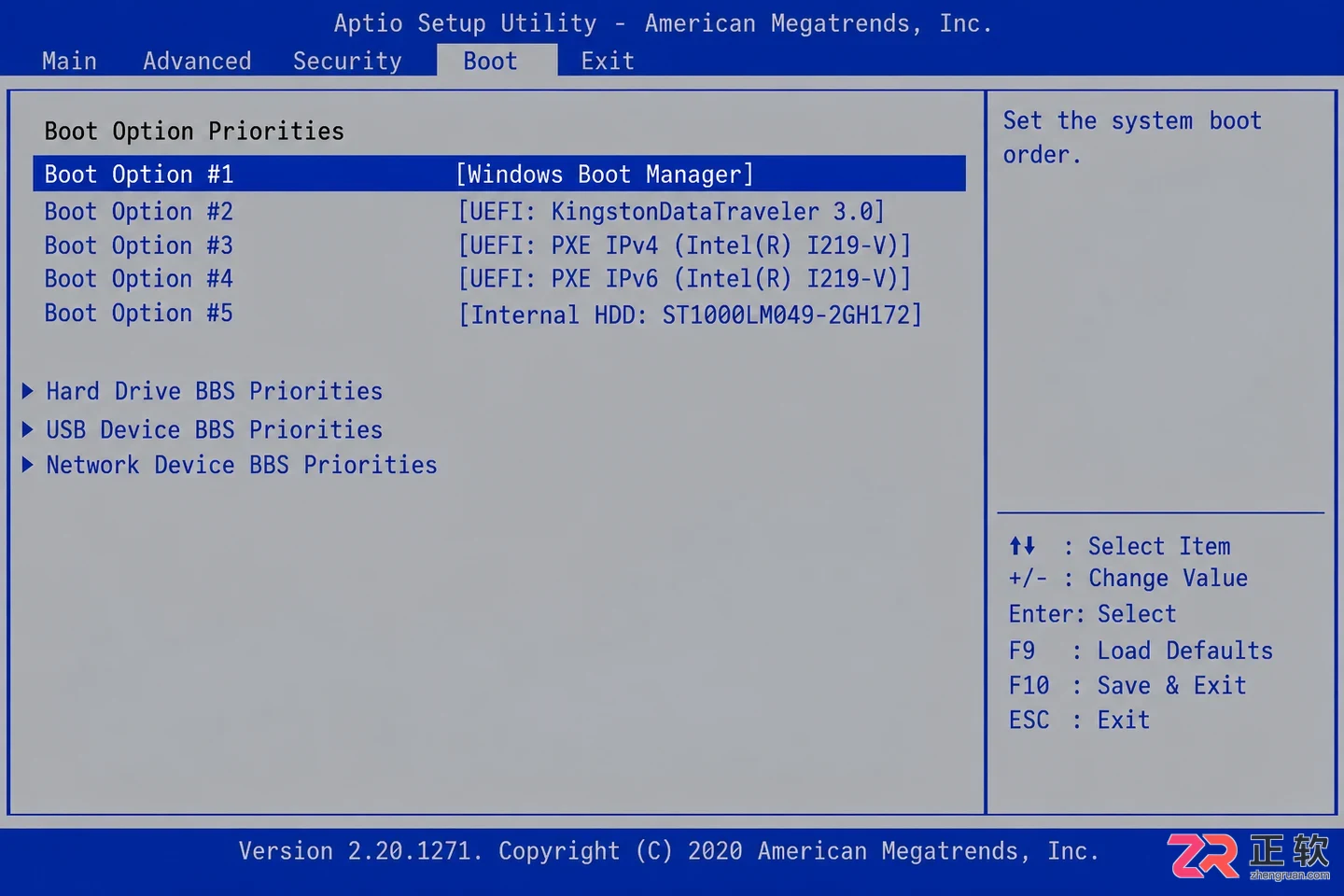Select the Boot Option #5 label
The image size is (1344, 896).
139,314
